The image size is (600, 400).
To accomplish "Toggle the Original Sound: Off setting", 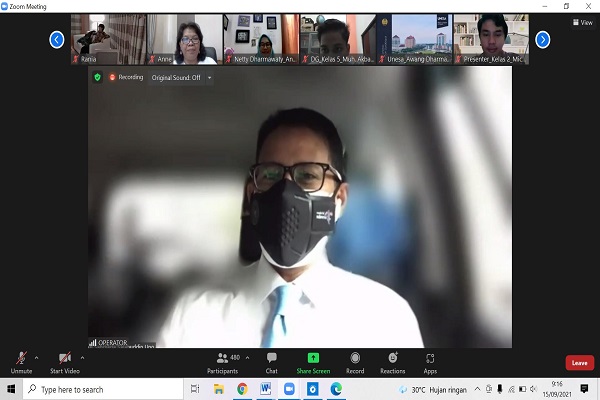I will [x=174, y=77].
